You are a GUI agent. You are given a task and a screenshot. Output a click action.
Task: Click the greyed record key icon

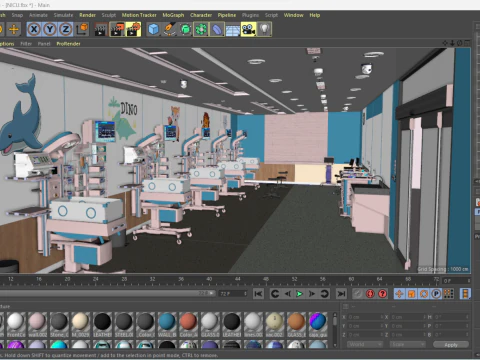point(358,294)
